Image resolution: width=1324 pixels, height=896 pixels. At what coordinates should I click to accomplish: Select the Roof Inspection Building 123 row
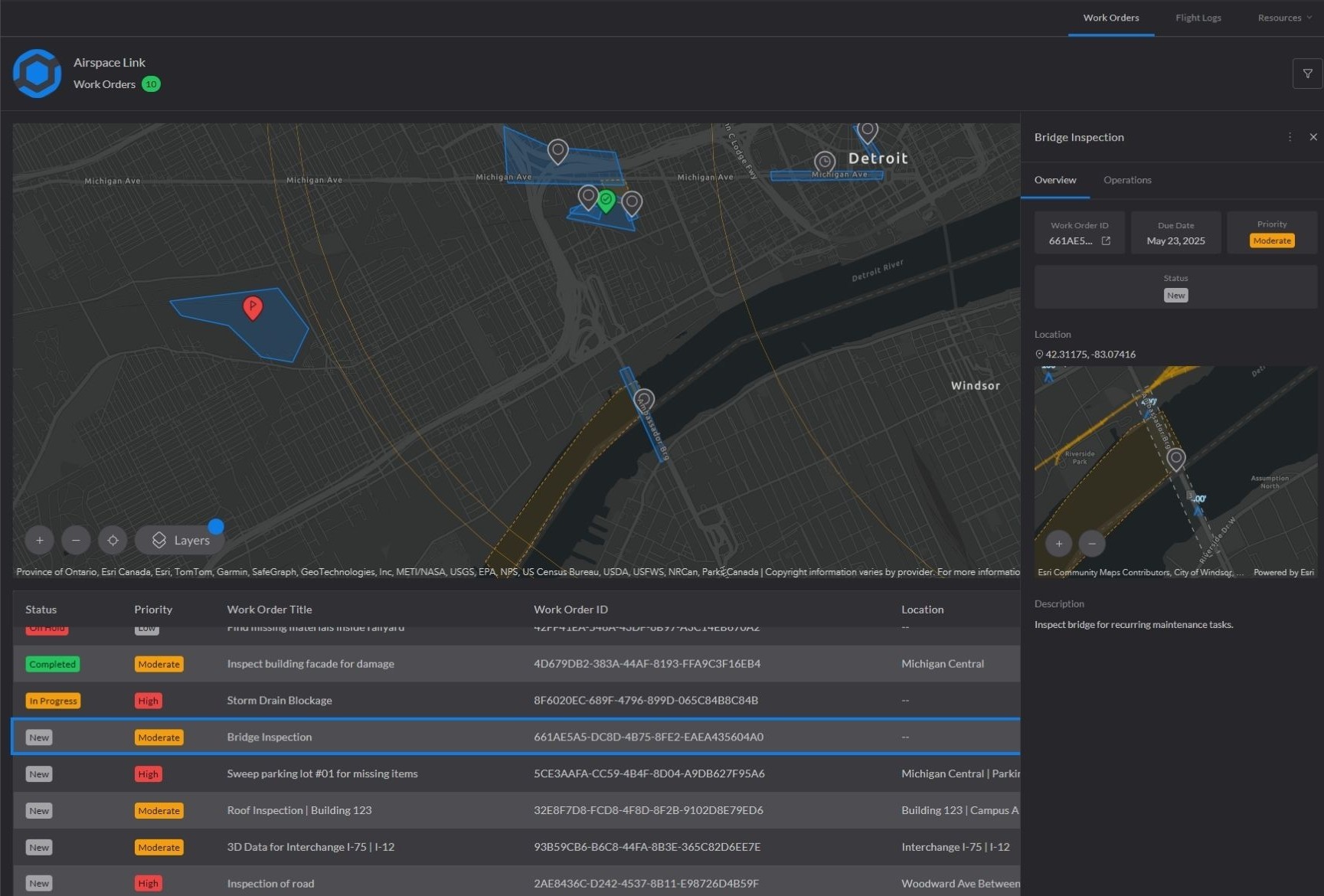coord(299,810)
